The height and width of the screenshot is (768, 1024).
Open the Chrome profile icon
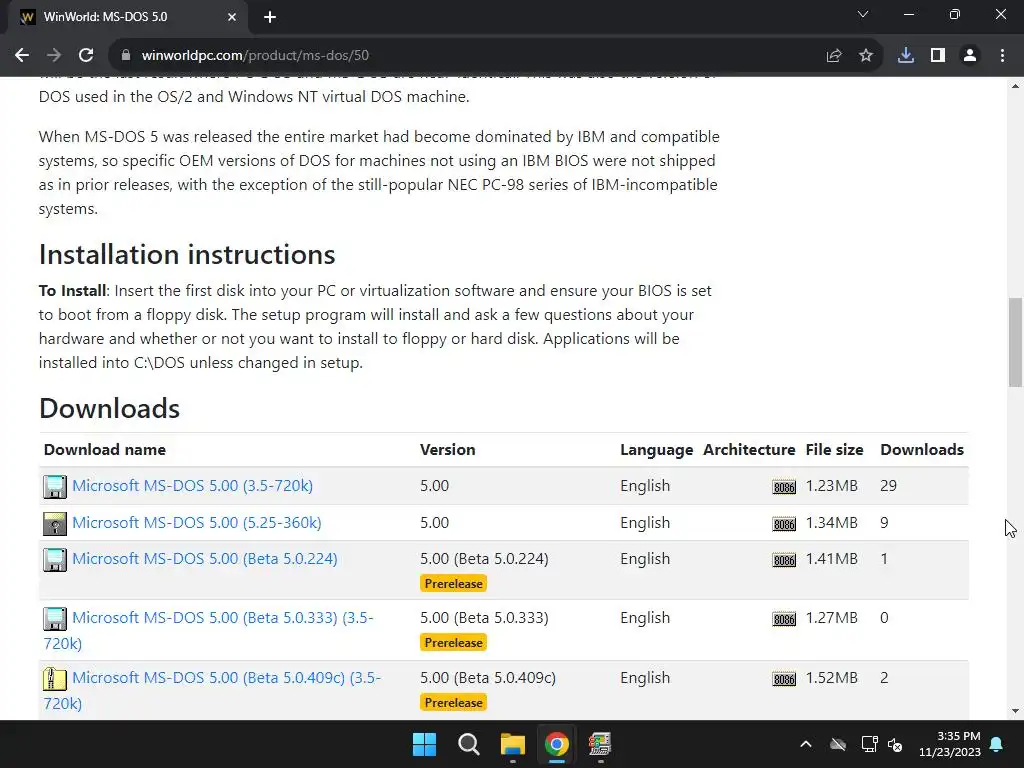click(x=970, y=56)
